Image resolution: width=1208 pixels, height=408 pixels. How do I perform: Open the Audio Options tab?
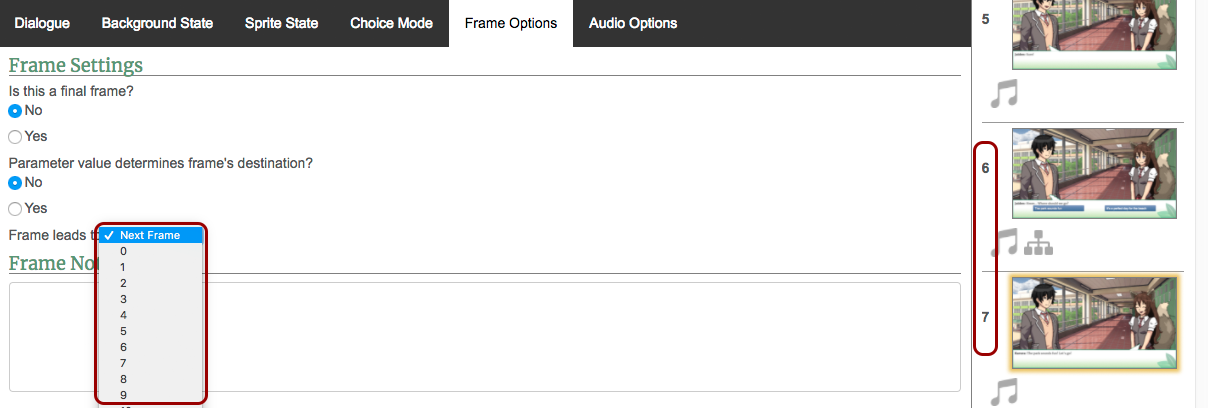point(632,23)
